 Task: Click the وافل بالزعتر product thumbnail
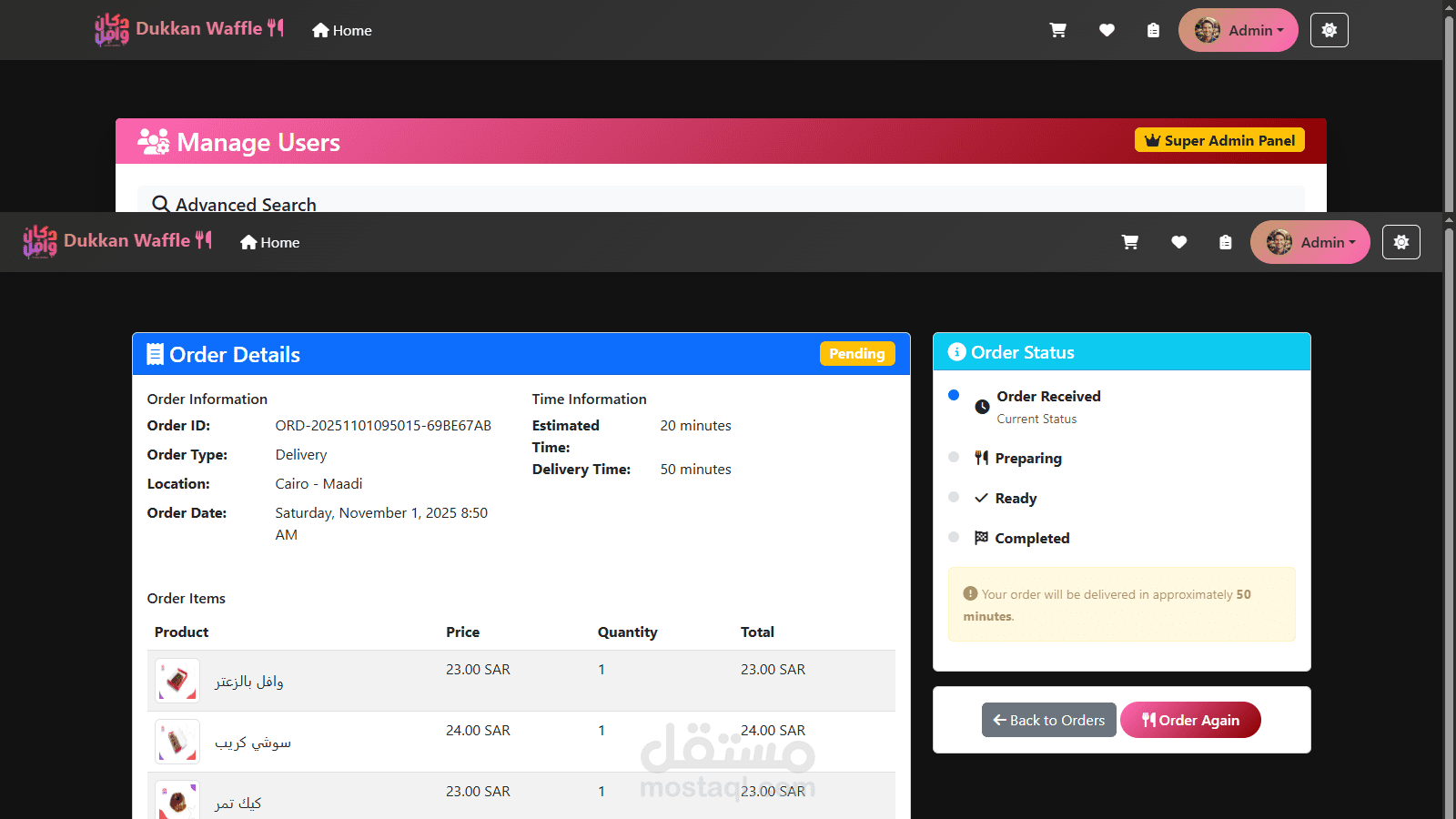(x=177, y=681)
